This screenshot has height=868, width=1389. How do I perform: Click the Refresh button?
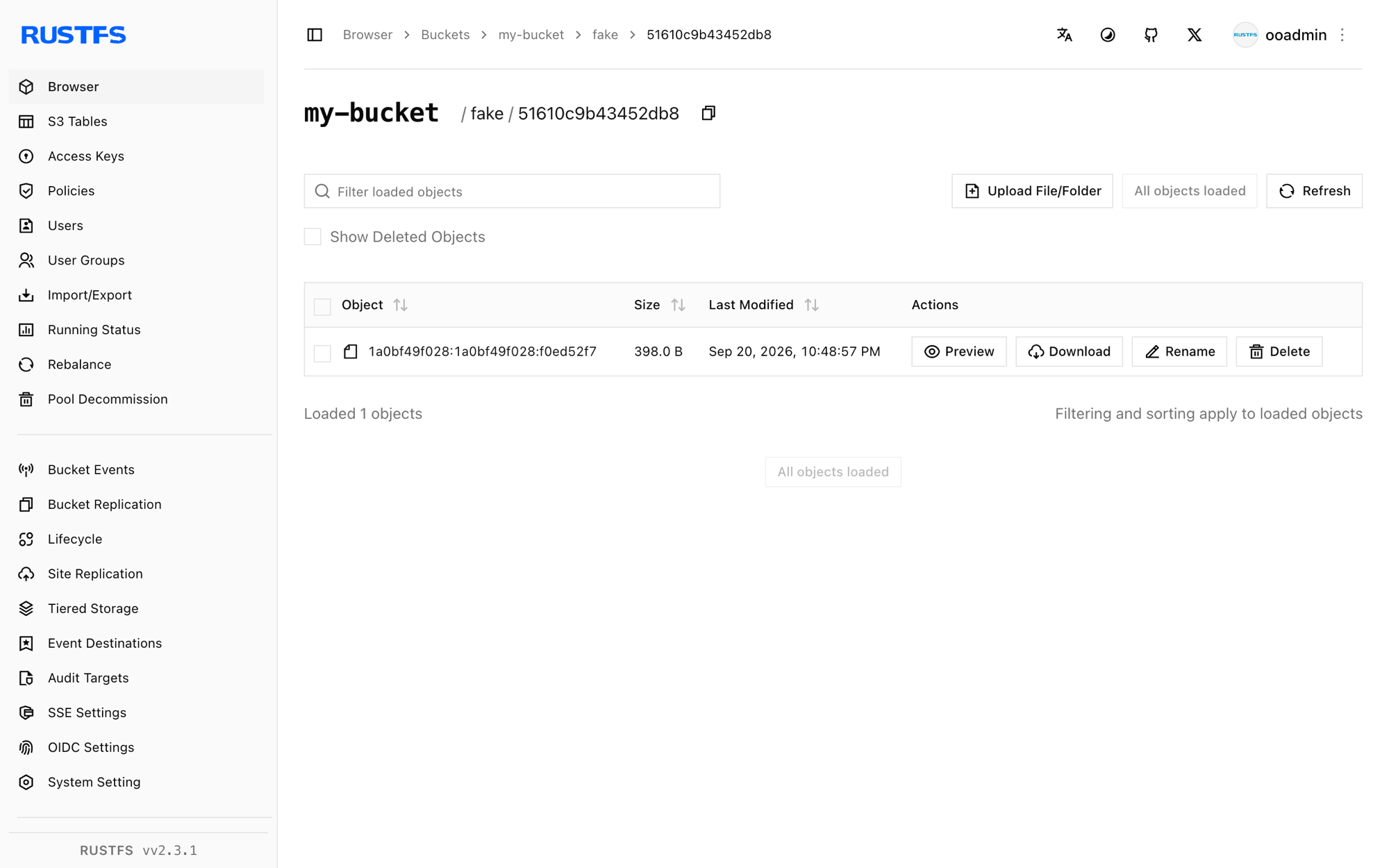tap(1314, 191)
